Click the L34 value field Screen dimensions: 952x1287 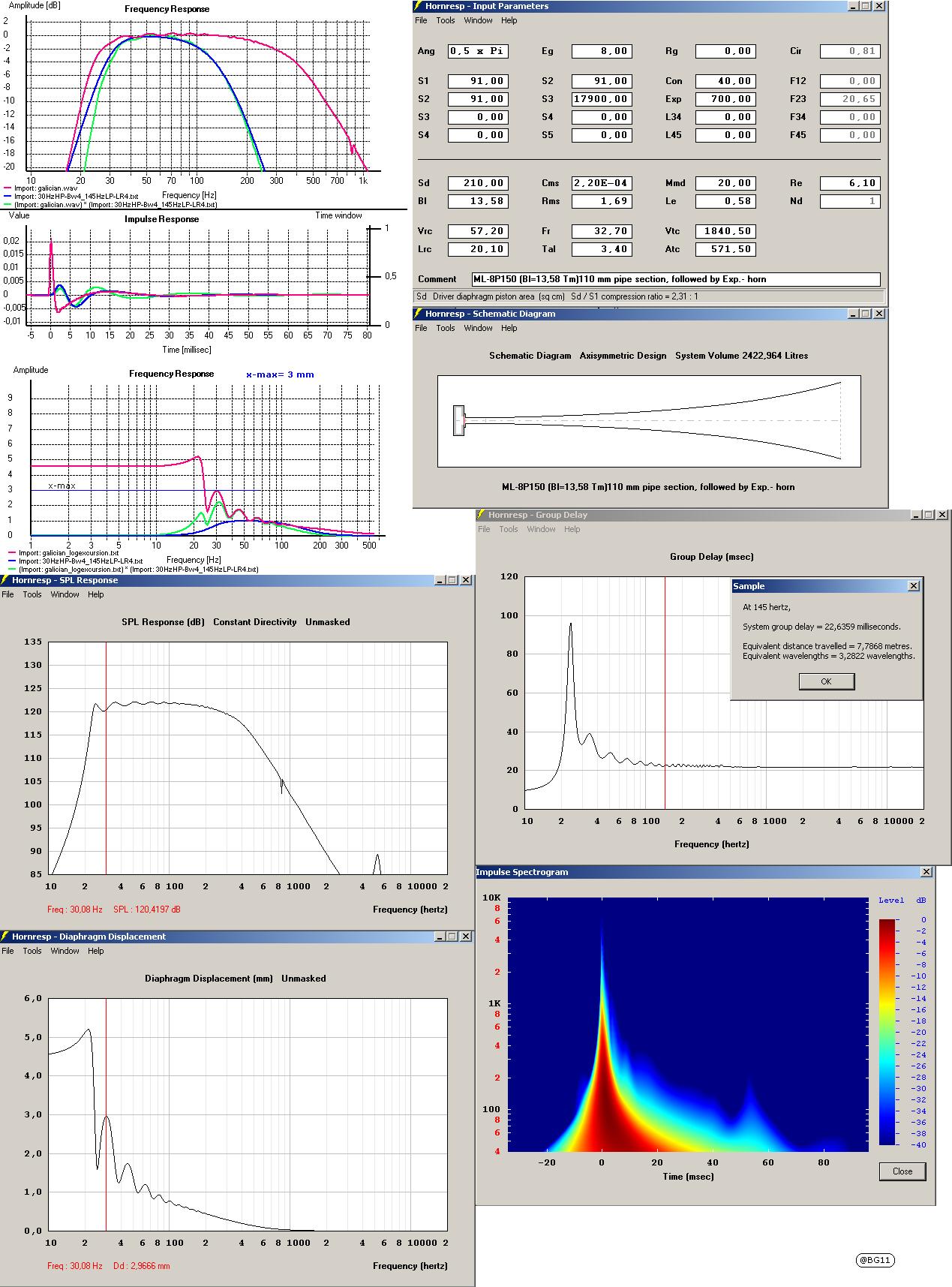(725, 117)
